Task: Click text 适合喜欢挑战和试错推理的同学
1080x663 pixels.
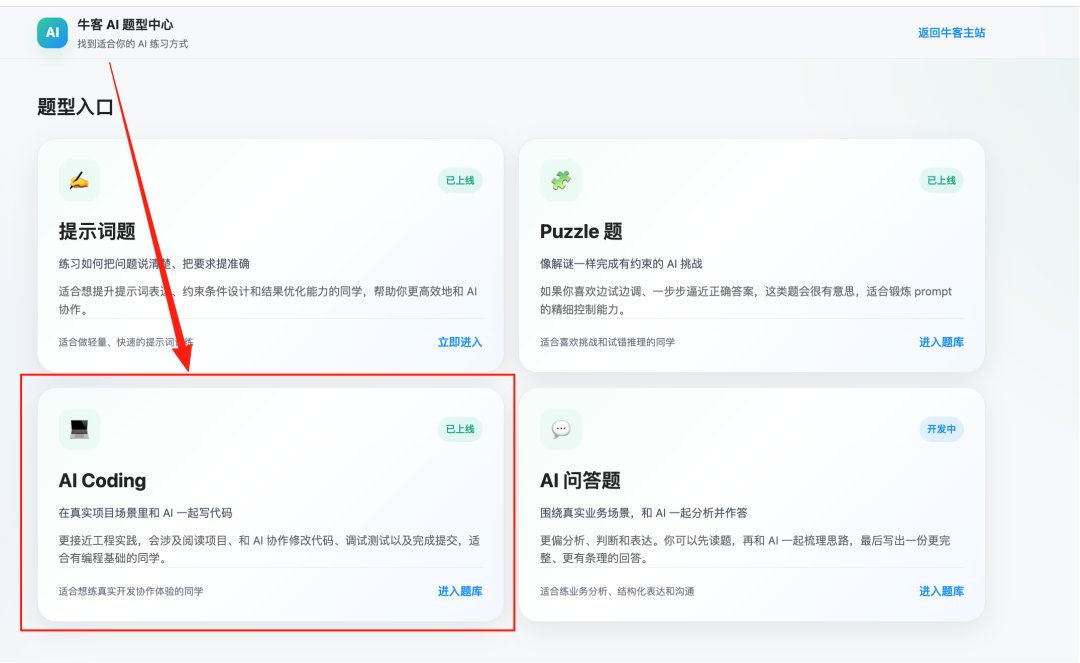Action: [x=608, y=342]
